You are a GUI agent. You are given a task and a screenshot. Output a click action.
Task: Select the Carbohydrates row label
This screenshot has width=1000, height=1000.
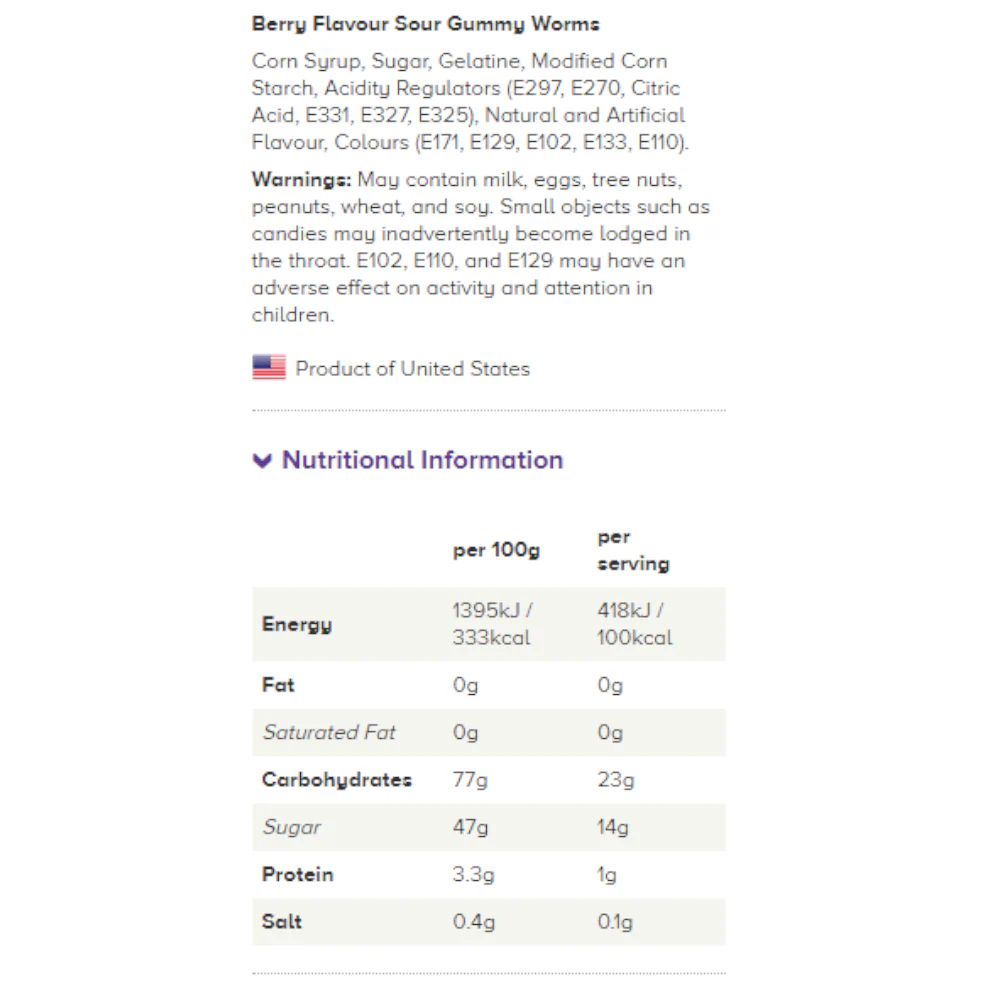[337, 779]
